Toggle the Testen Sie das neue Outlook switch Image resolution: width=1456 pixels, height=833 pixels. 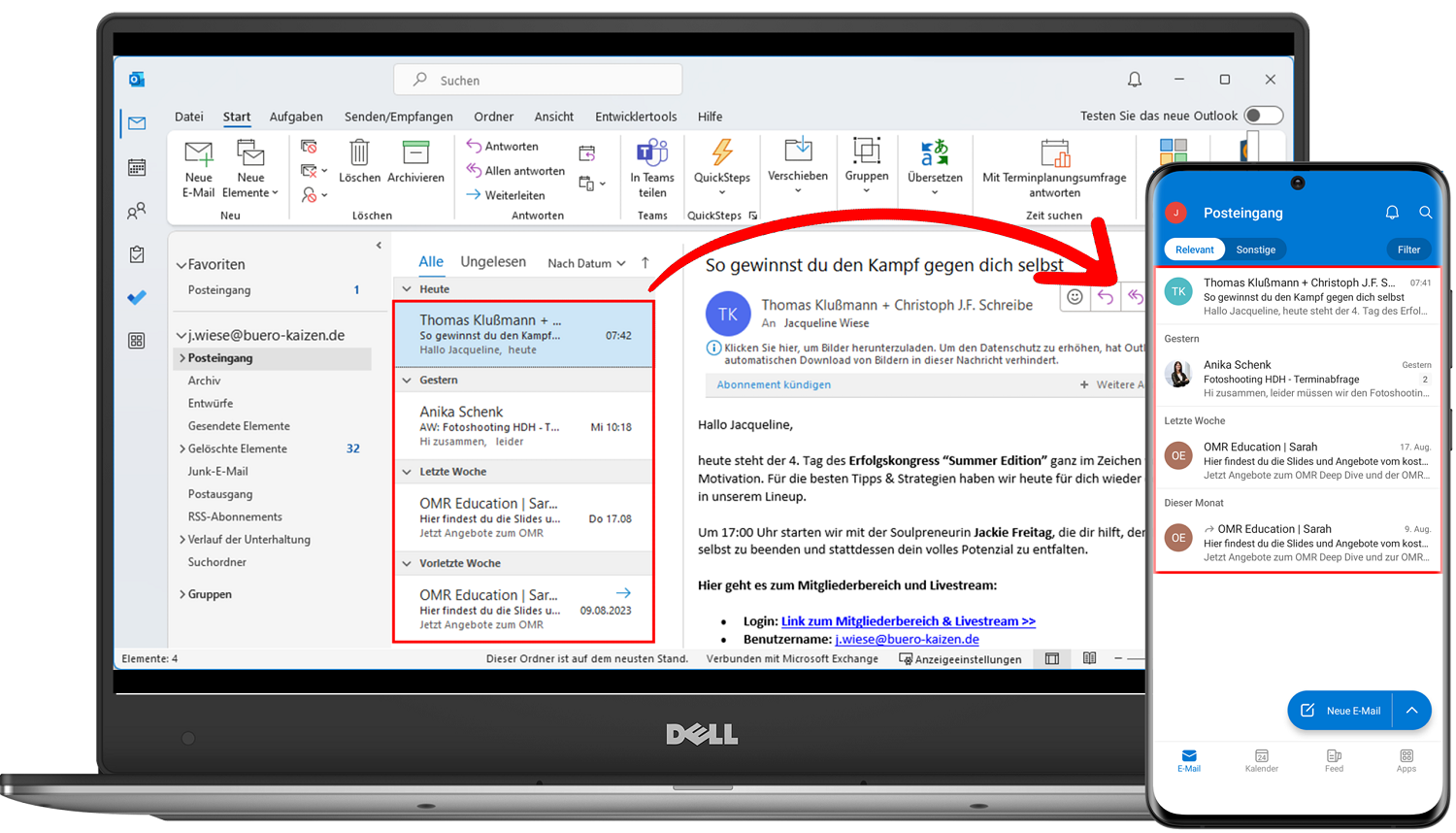(1264, 116)
